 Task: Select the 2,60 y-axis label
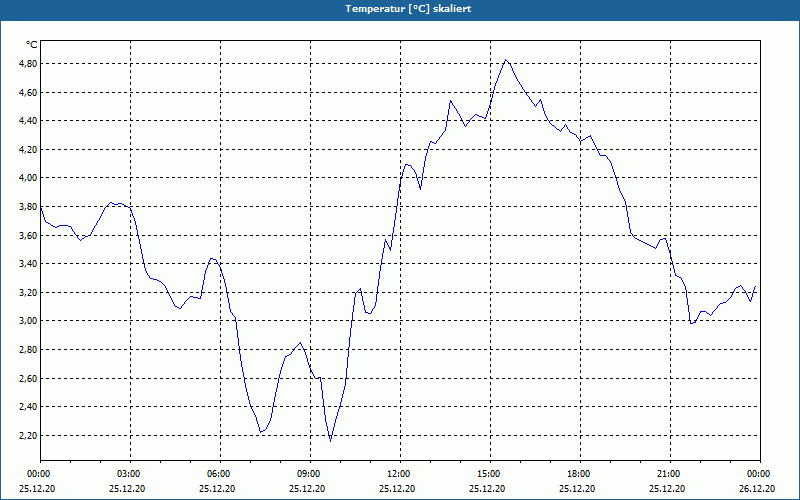point(28,378)
